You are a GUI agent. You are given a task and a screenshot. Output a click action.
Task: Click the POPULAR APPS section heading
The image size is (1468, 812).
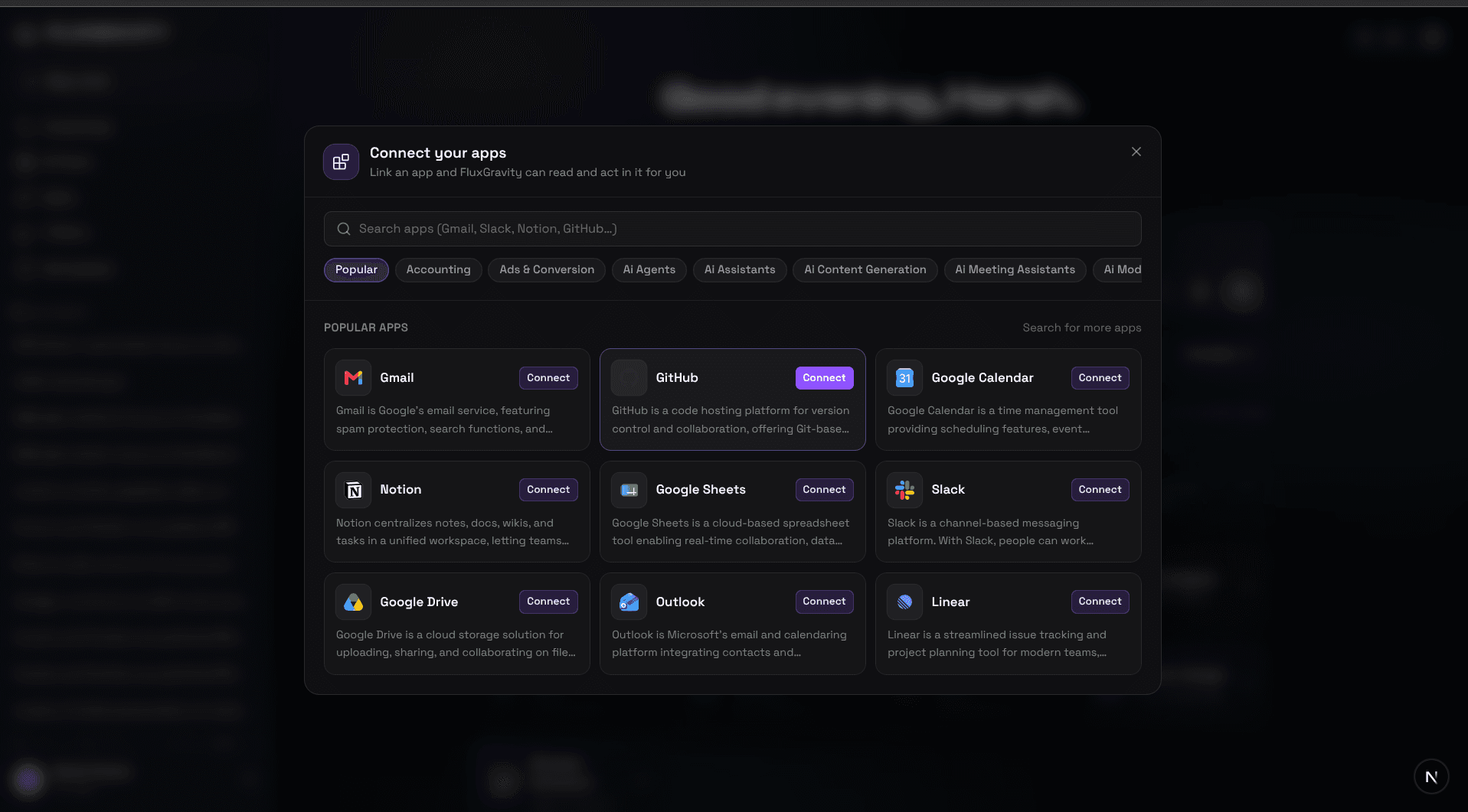[366, 328]
